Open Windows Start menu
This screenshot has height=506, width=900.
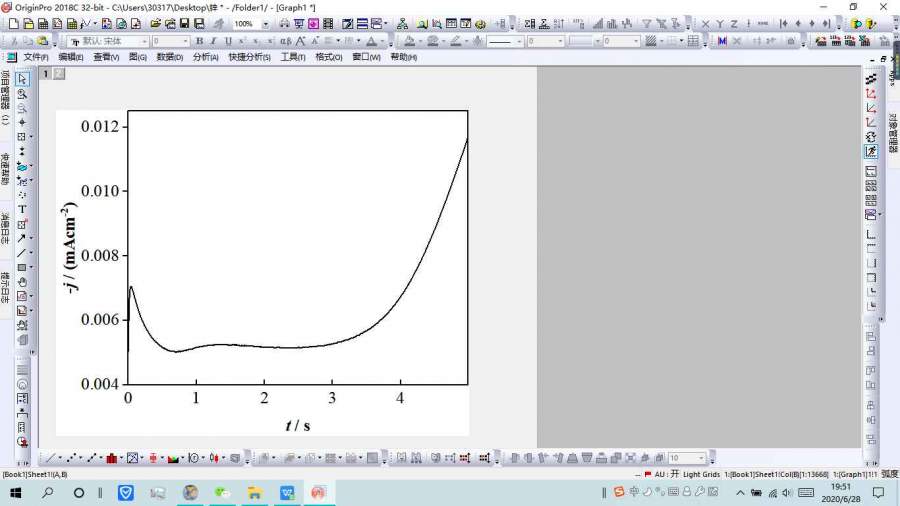tap(16, 493)
